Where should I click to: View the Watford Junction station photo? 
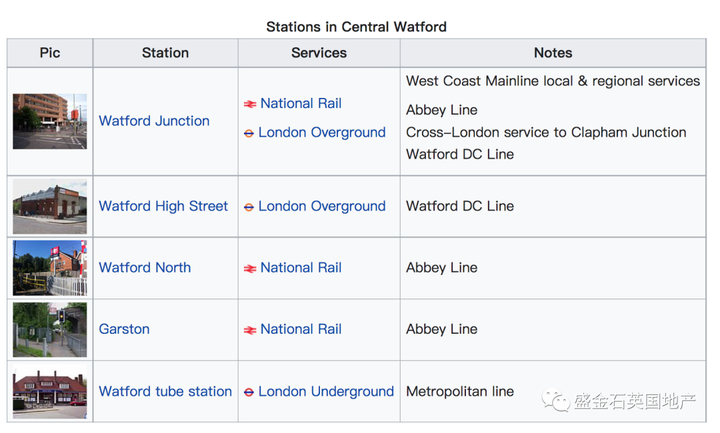click(x=50, y=121)
